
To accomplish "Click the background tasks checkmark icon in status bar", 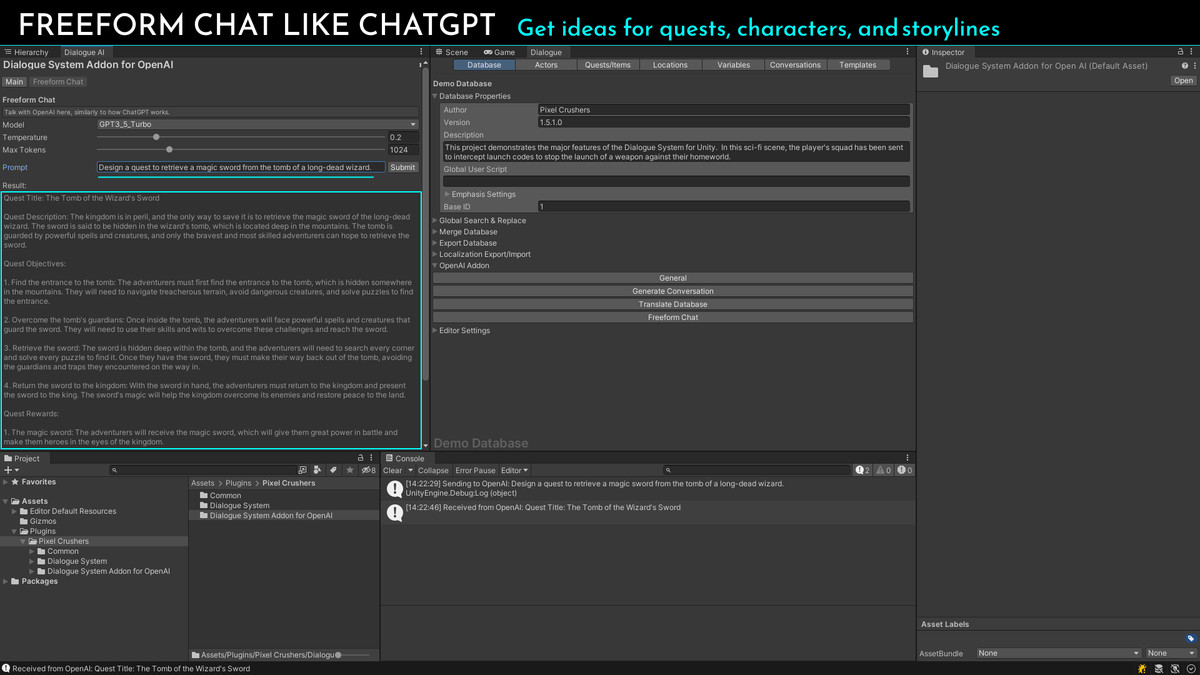I will tap(1190, 668).
